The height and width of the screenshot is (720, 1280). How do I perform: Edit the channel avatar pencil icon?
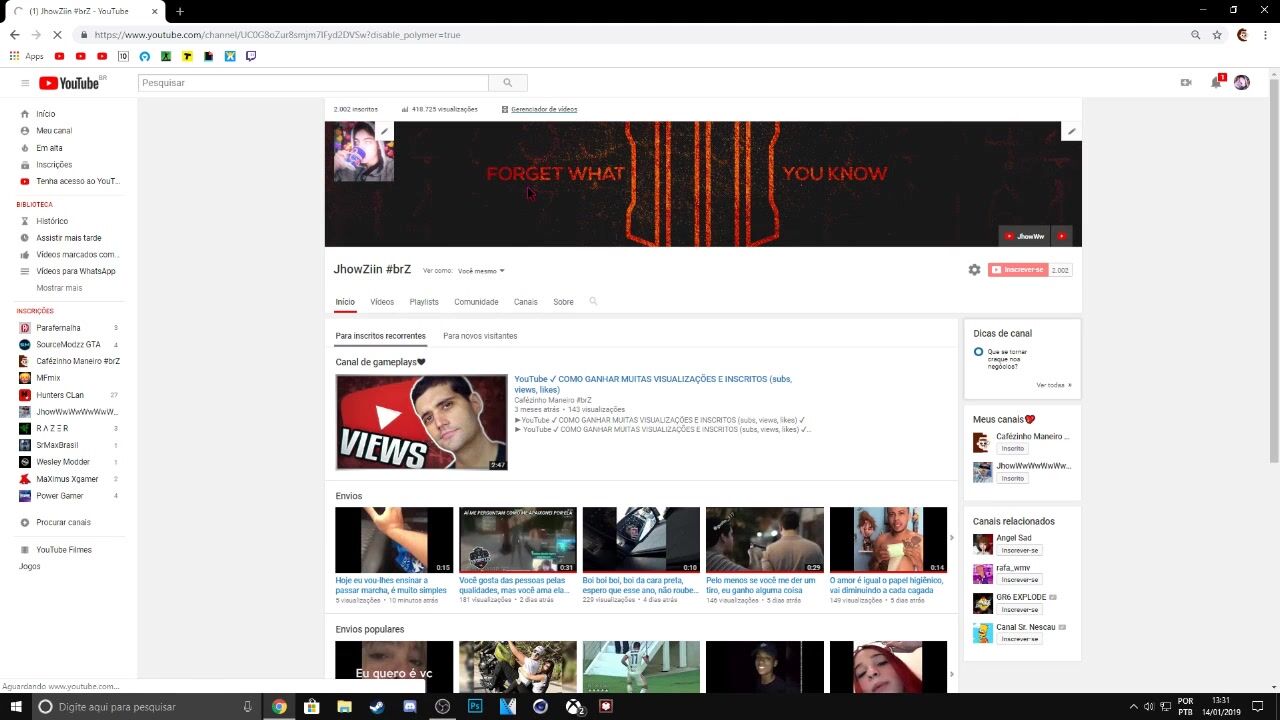[384, 131]
